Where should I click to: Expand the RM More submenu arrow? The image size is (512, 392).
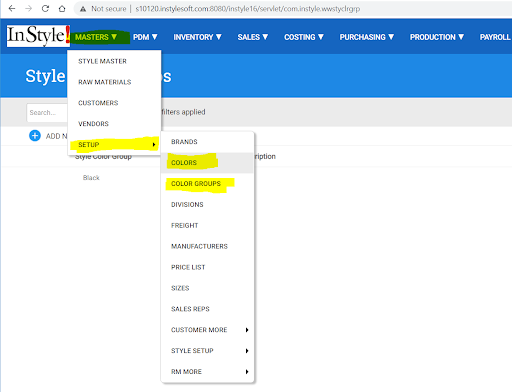pyautogui.click(x=247, y=372)
